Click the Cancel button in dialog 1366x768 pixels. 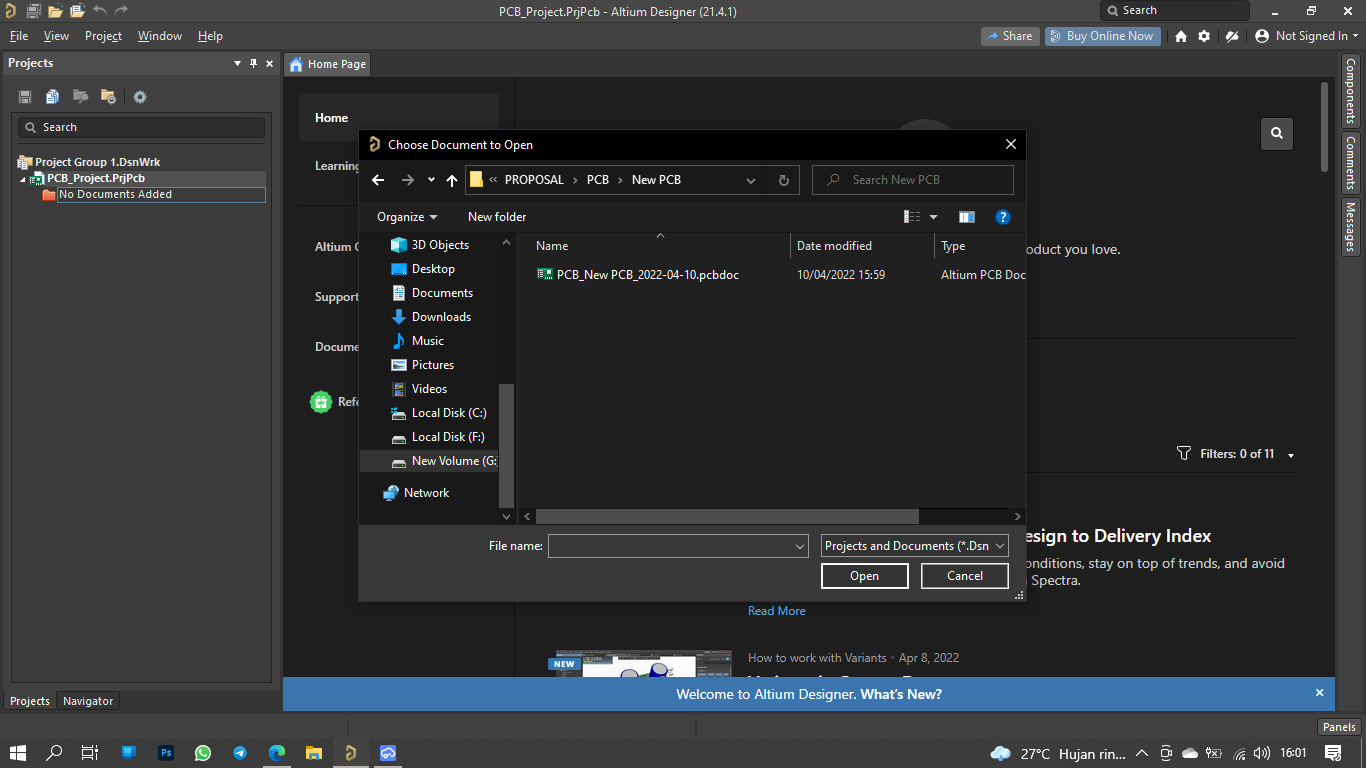point(965,576)
